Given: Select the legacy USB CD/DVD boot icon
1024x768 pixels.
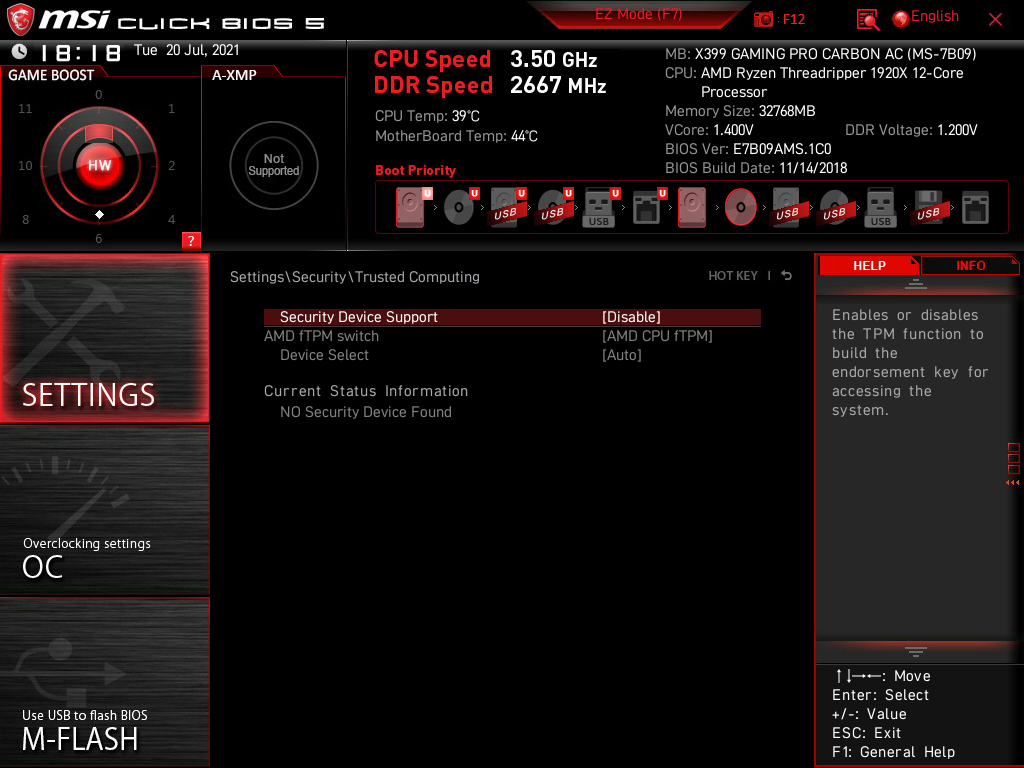Looking at the screenshot, I should 834,207.
